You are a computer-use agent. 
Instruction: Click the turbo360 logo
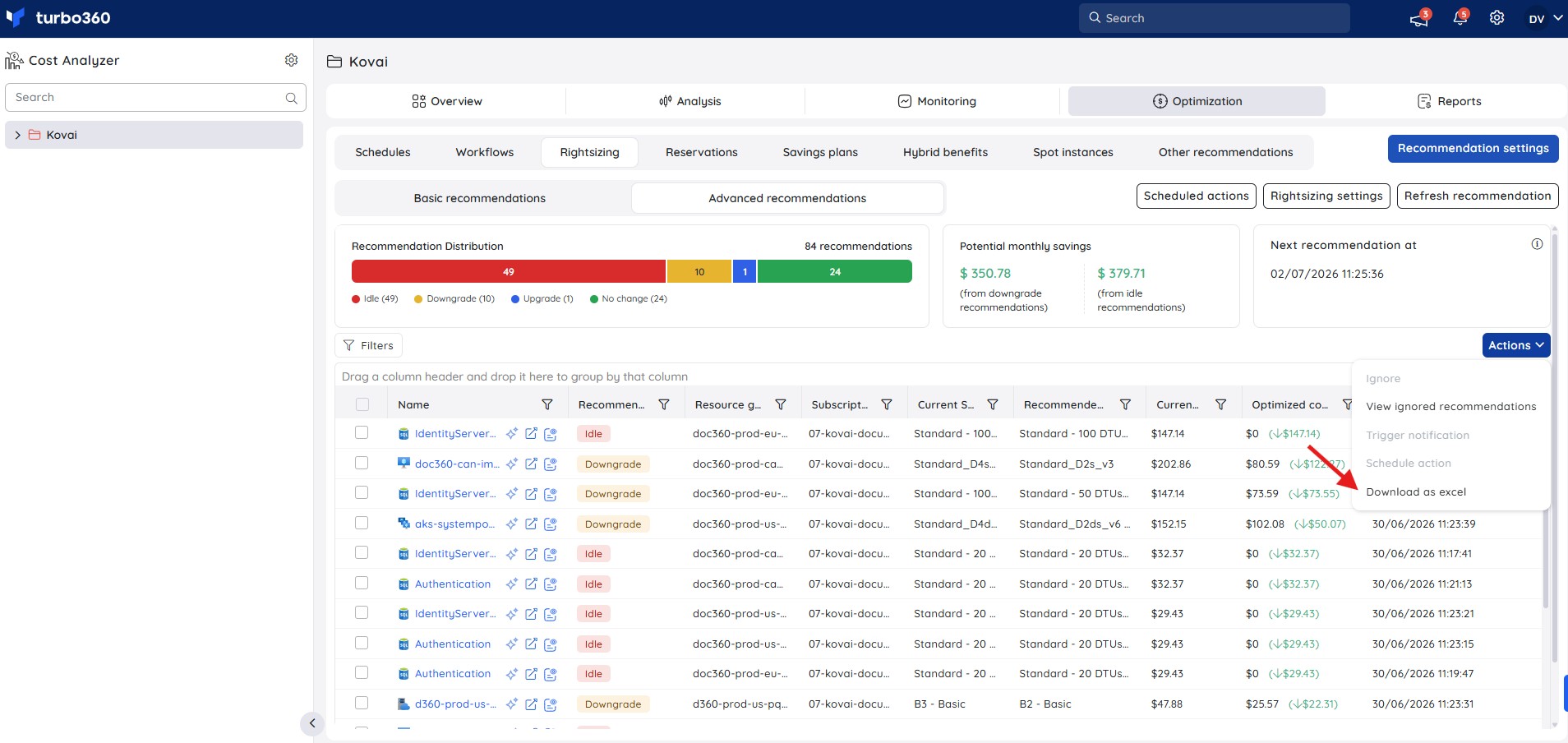(58, 17)
